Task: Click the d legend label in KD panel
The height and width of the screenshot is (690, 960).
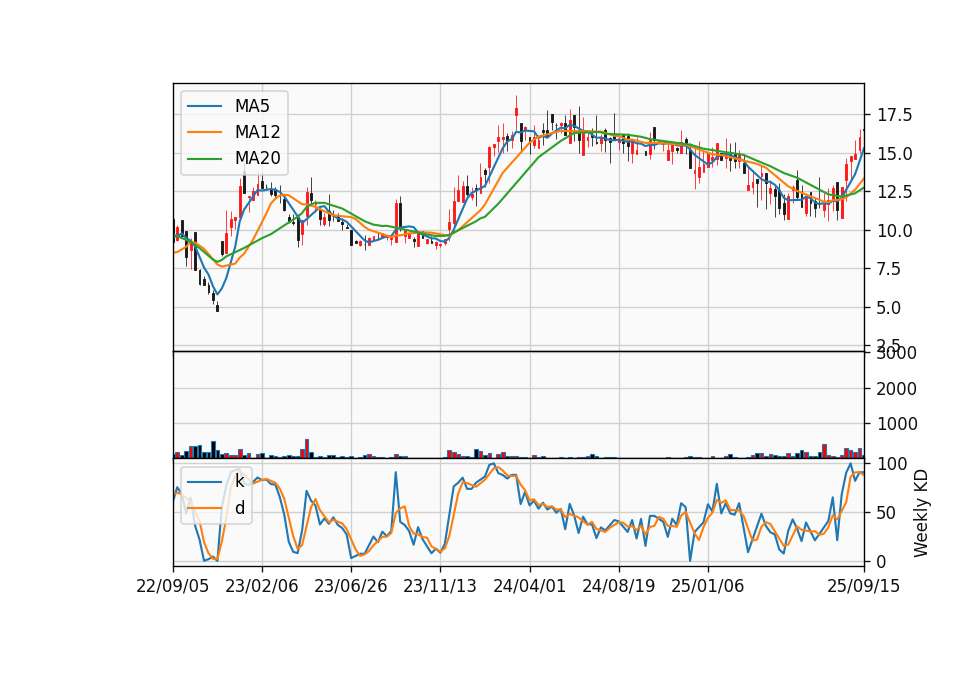Action: coord(240,508)
